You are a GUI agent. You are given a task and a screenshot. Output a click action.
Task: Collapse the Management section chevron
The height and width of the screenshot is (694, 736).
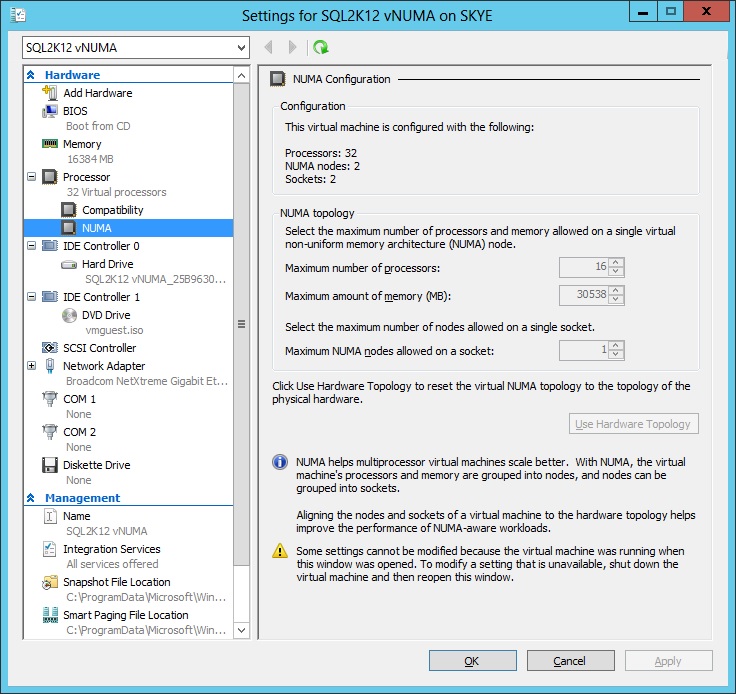click(x=31, y=498)
